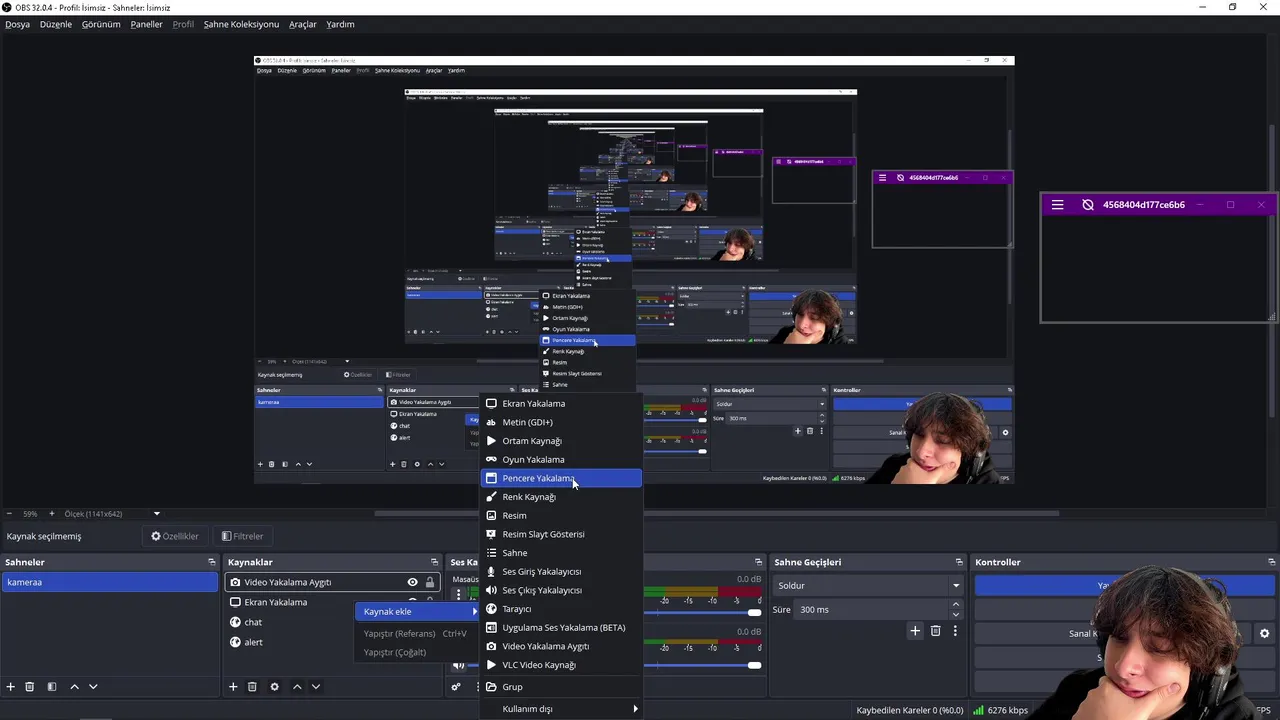Choose Ses Giriş Yakalayıcısı source type
Screen dimensions: 1280x720
click(561, 571)
